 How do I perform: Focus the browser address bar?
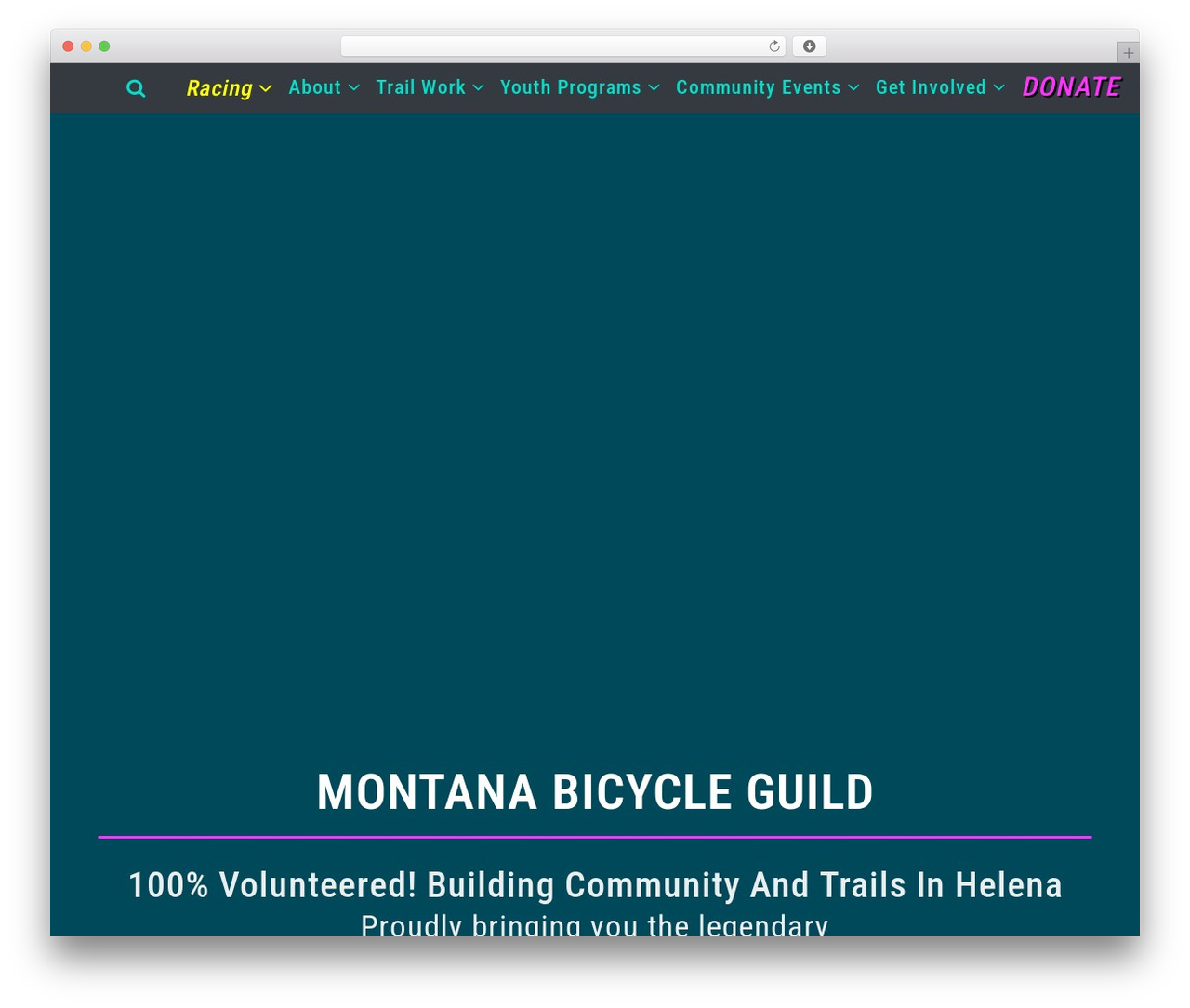pos(563,46)
